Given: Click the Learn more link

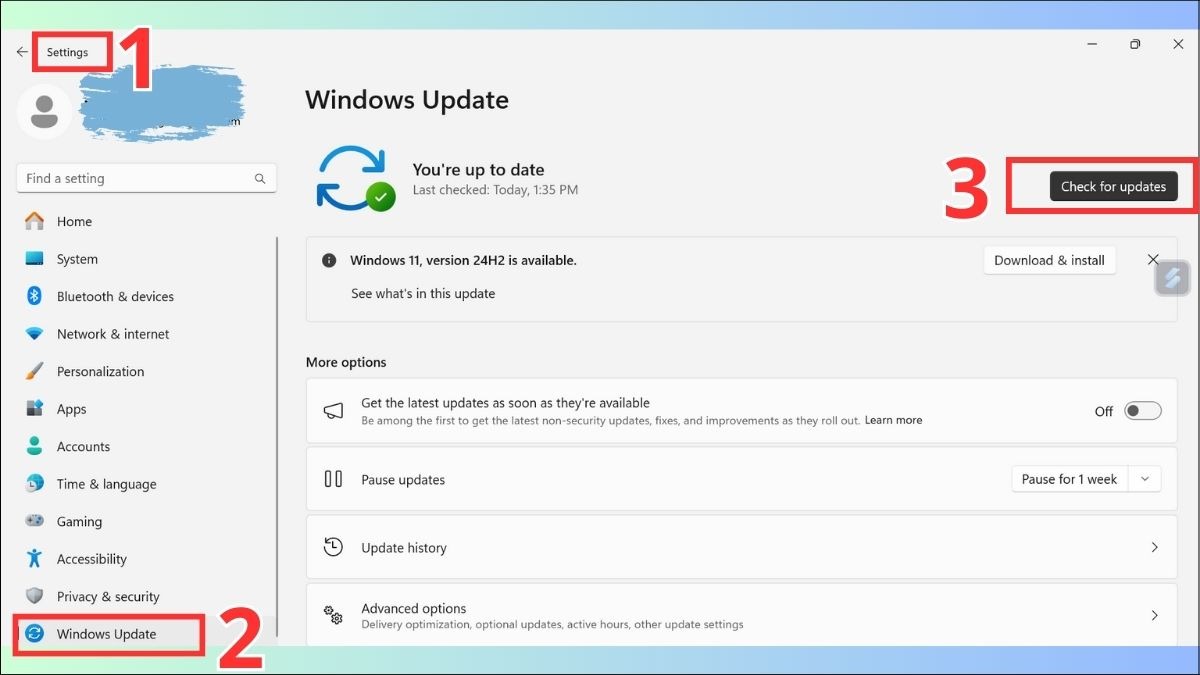Looking at the screenshot, I should pos(893,421).
